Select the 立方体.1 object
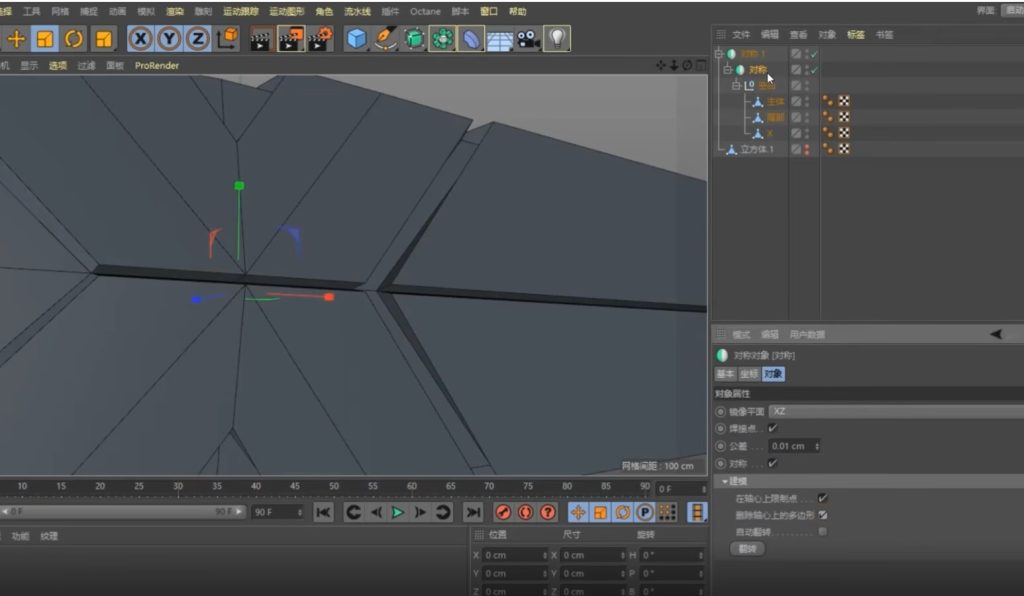Viewport: 1024px width, 596px height. click(x=757, y=149)
